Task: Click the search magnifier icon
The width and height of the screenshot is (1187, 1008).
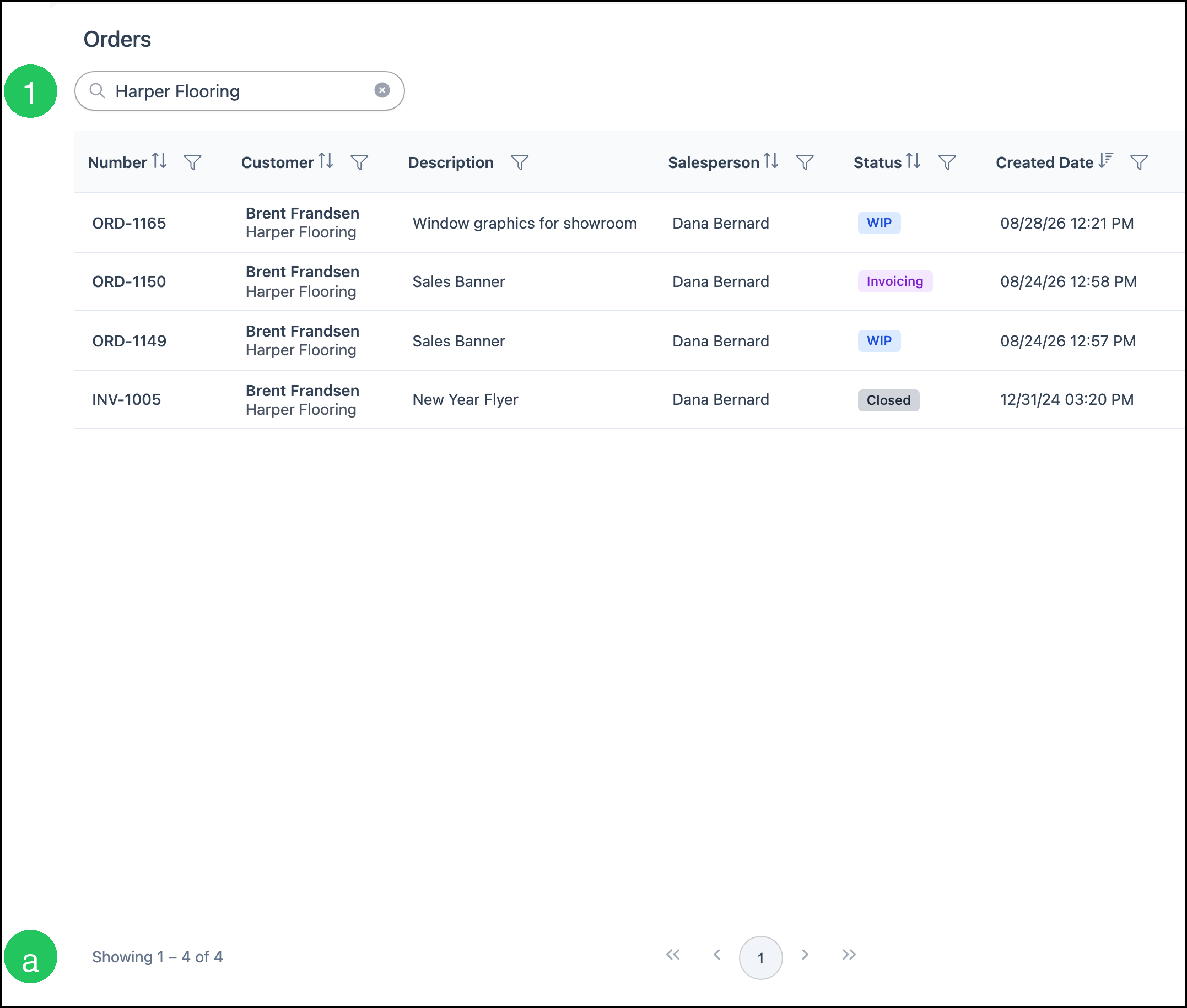Action: coord(97,91)
